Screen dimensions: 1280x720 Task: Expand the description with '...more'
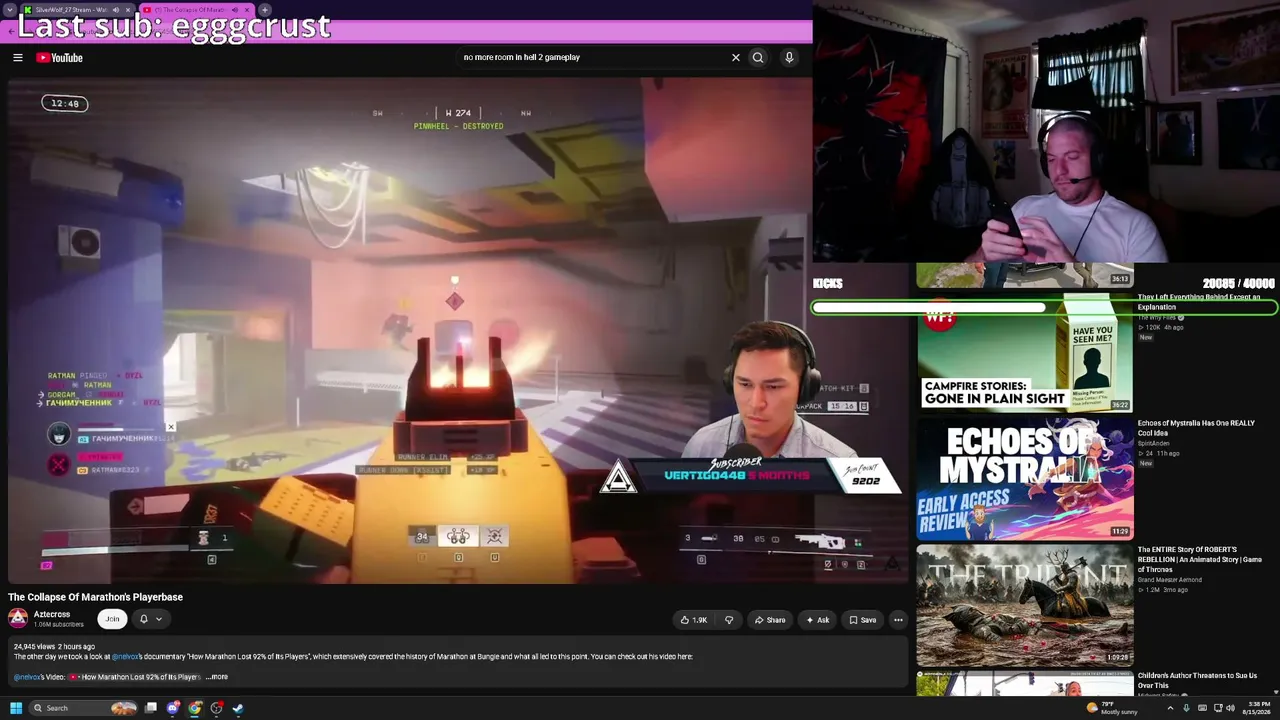pos(217,677)
